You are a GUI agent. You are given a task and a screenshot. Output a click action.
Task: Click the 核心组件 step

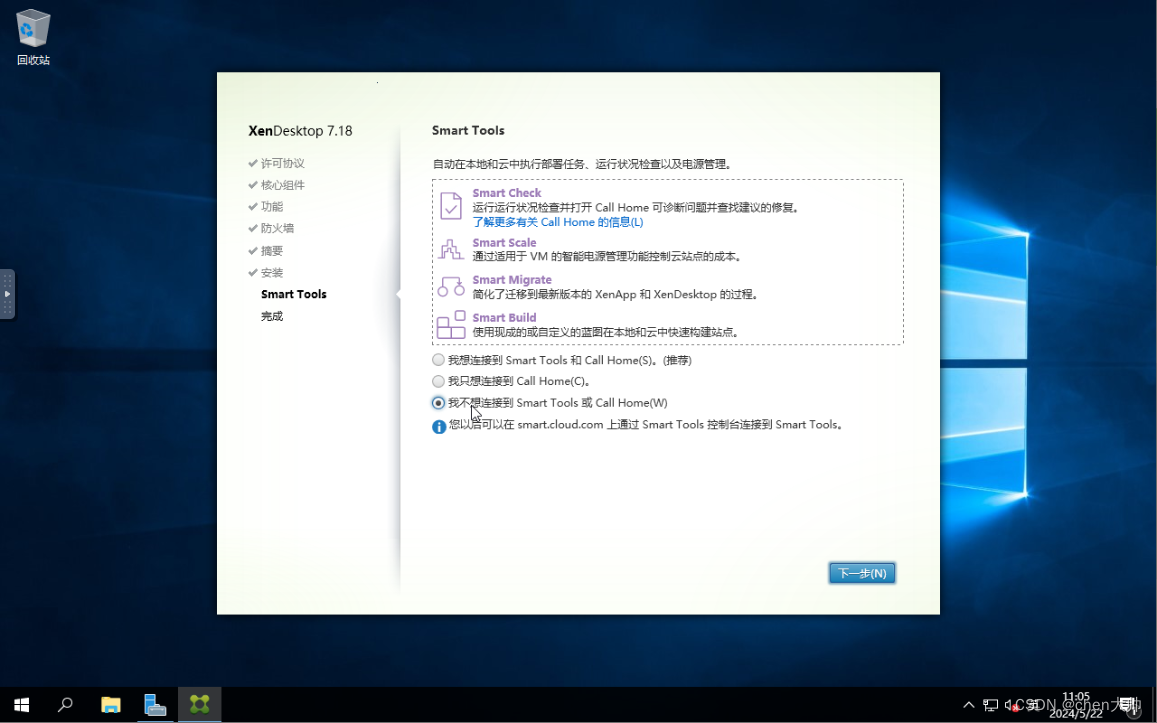(x=283, y=184)
